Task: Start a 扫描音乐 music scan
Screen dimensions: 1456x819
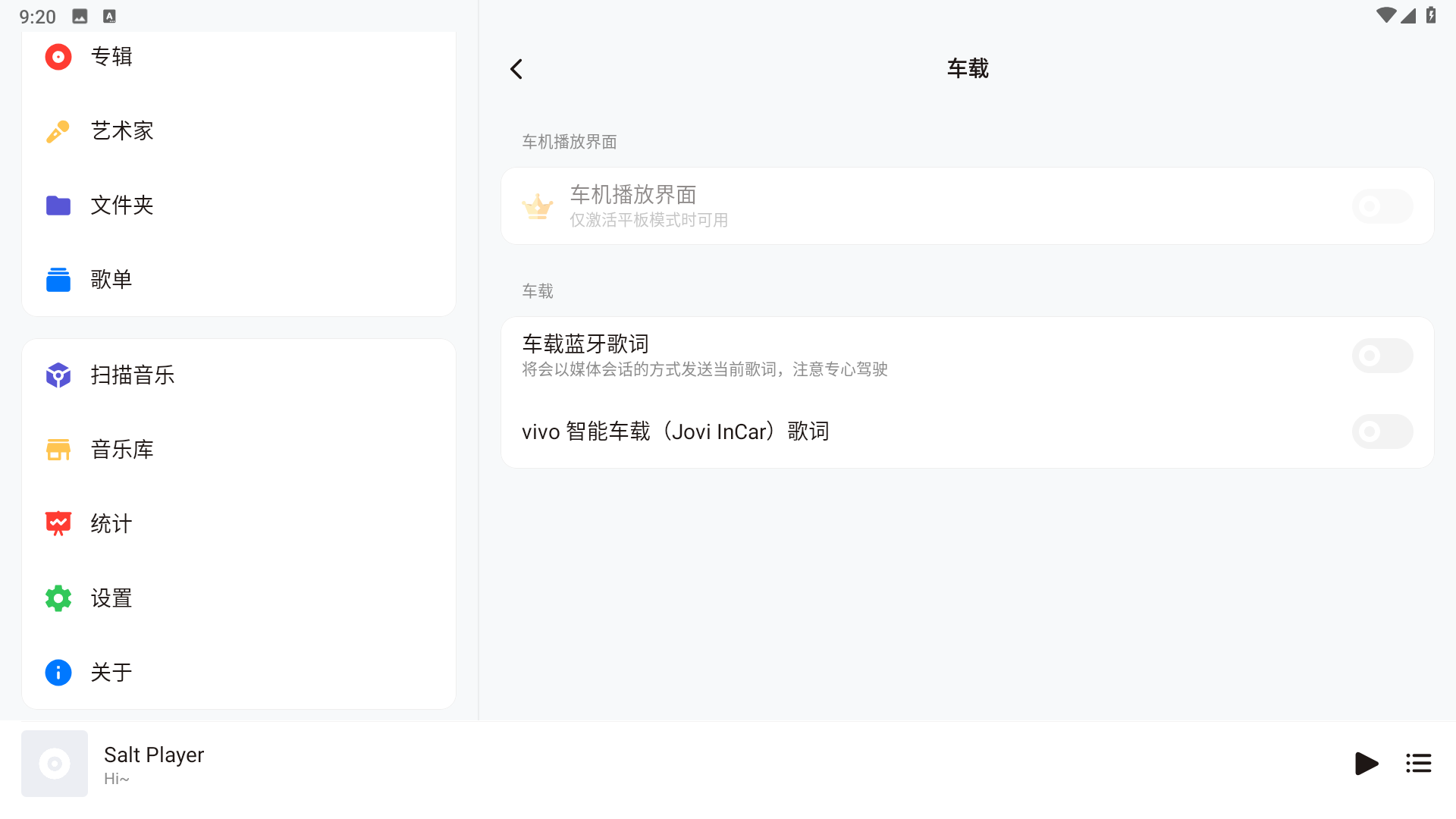Action: pos(132,374)
